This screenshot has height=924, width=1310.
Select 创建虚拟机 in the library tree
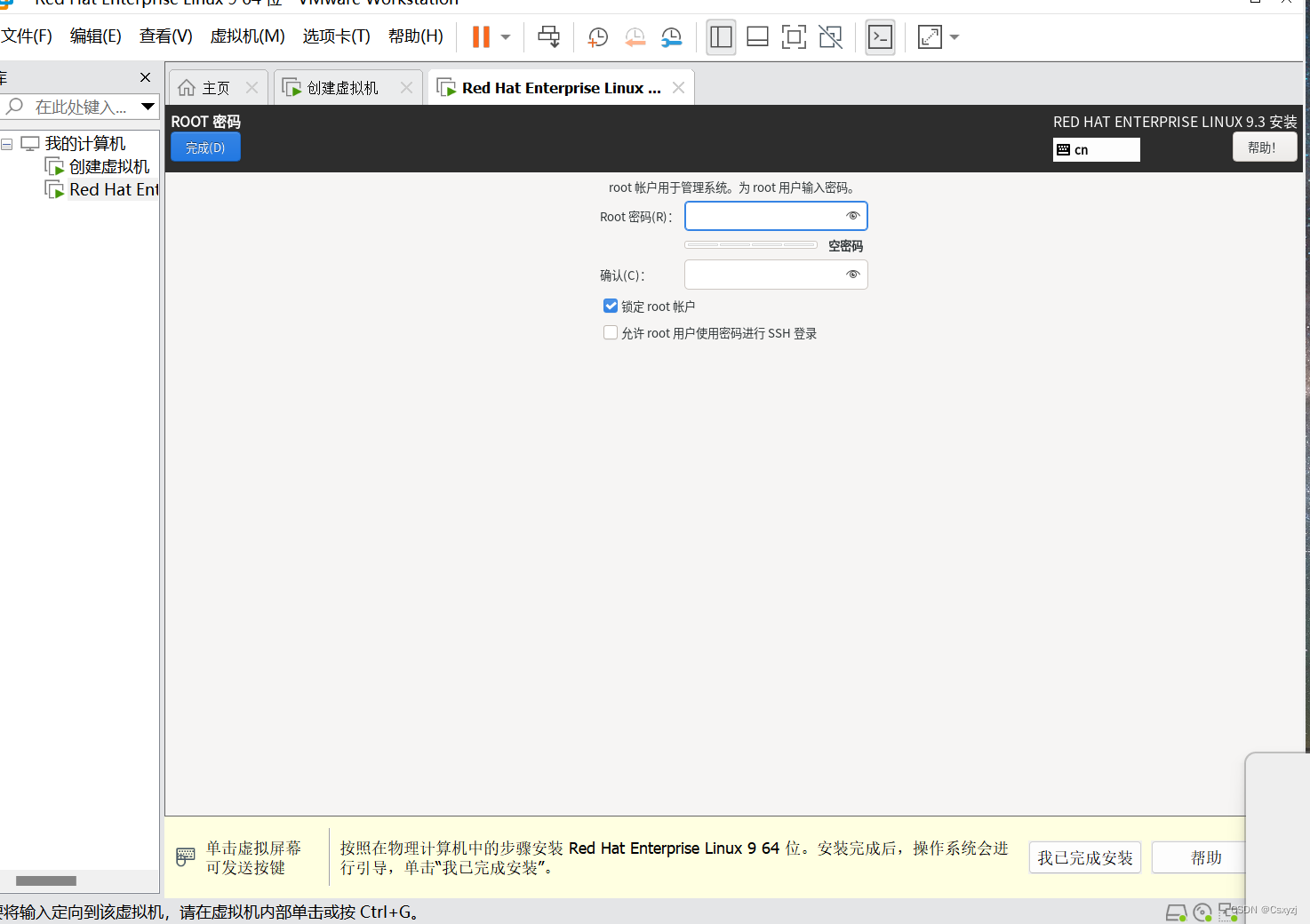tap(109, 167)
